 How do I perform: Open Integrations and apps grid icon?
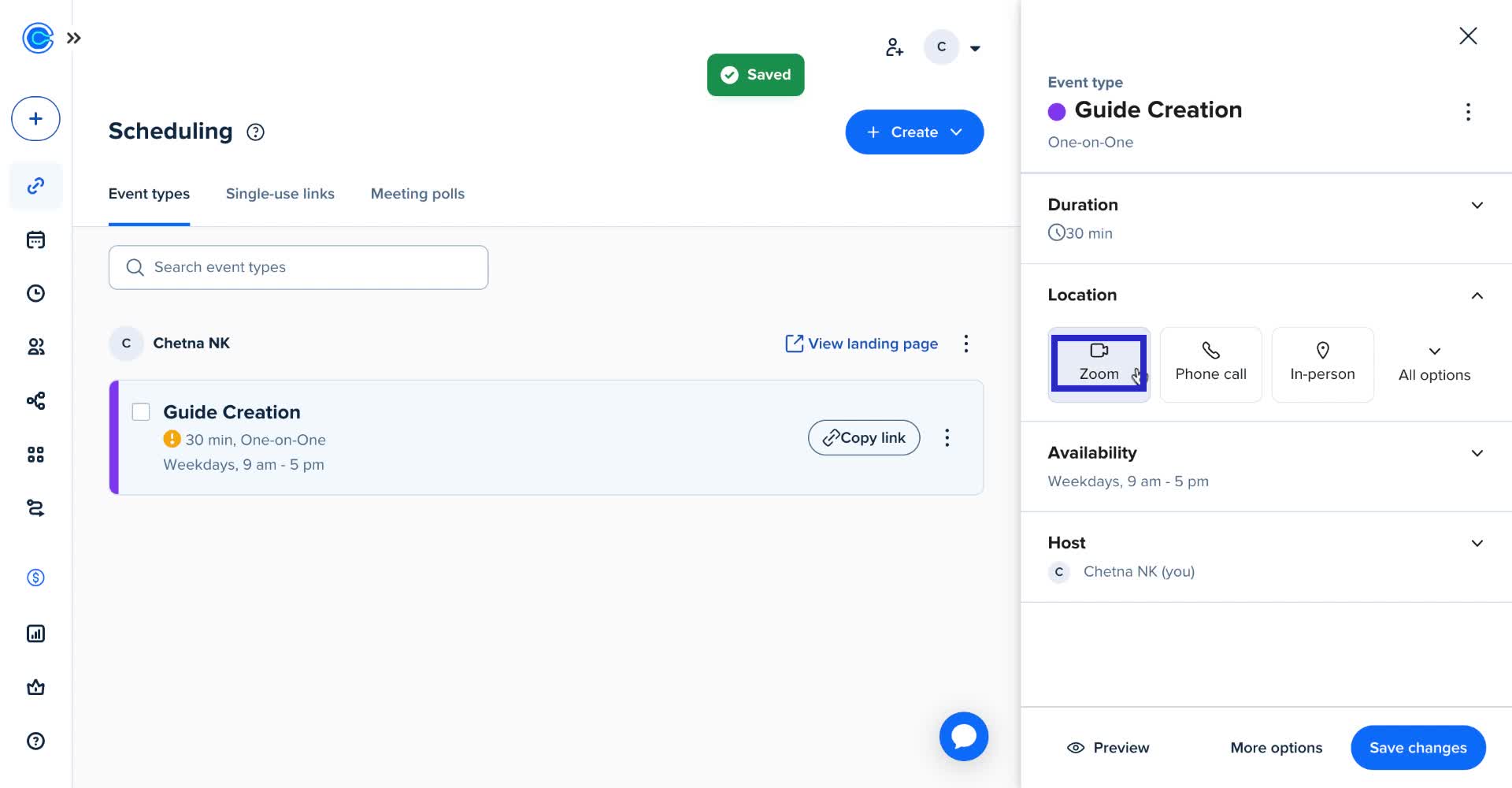pyautogui.click(x=35, y=455)
